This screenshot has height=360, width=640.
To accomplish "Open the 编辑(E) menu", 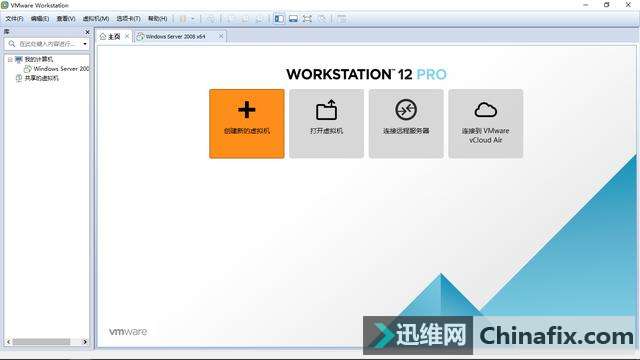I will tap(40, 19).
